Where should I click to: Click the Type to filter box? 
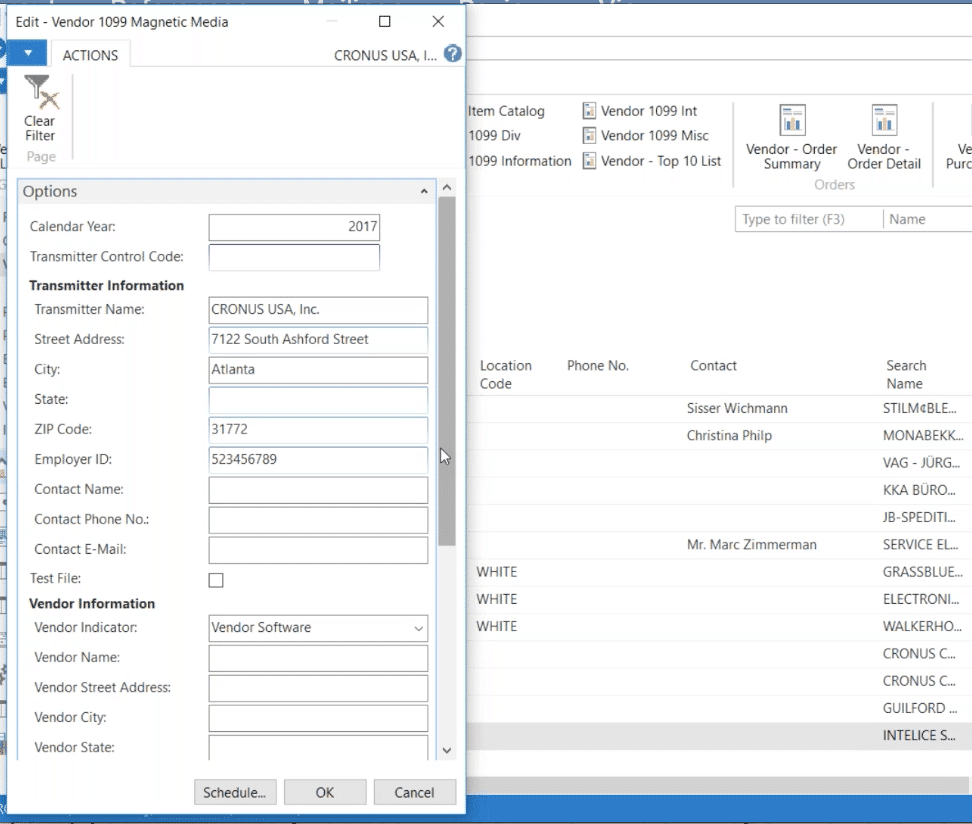[x=809, y=219]
